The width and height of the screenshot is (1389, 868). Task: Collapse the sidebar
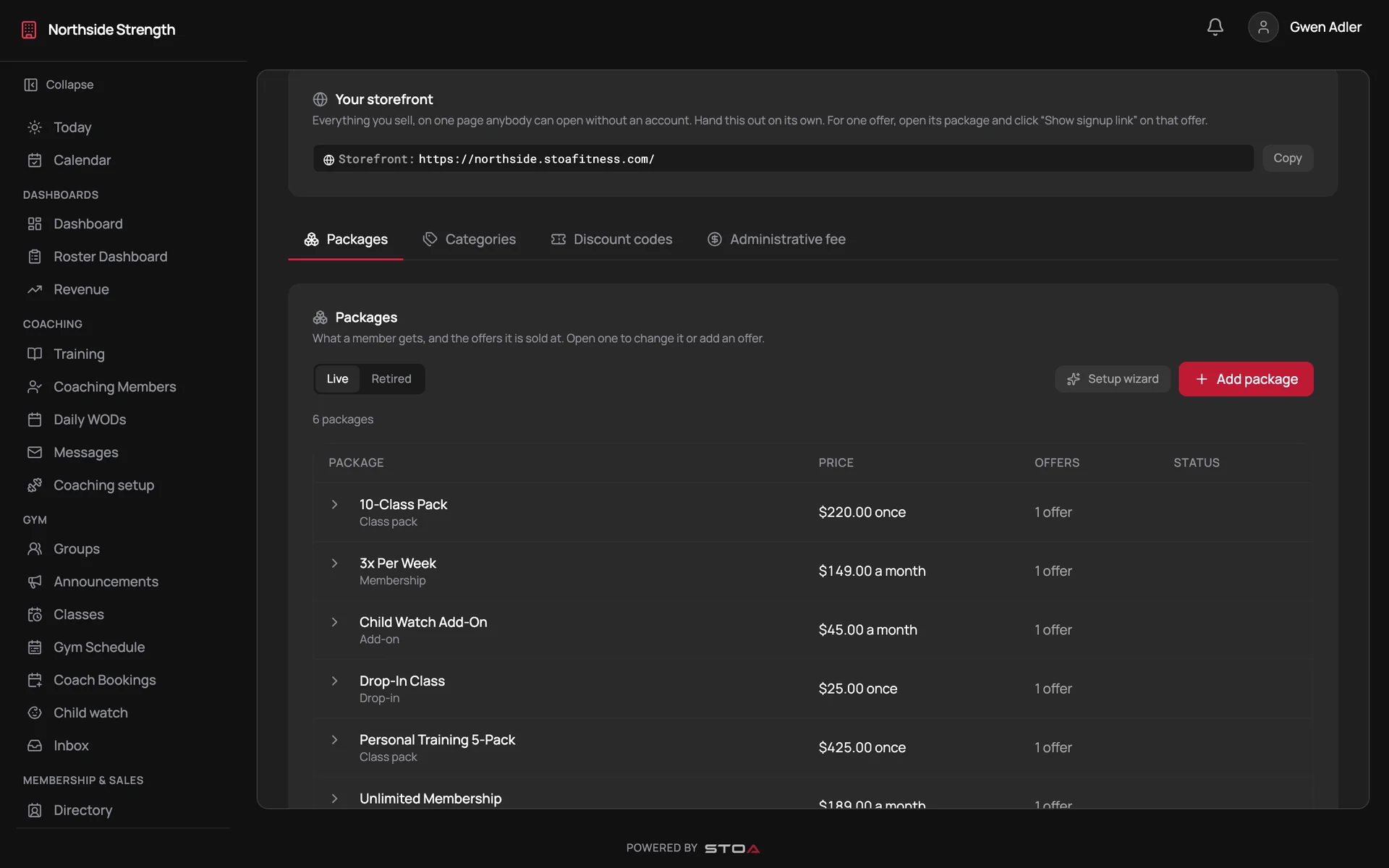59,85
